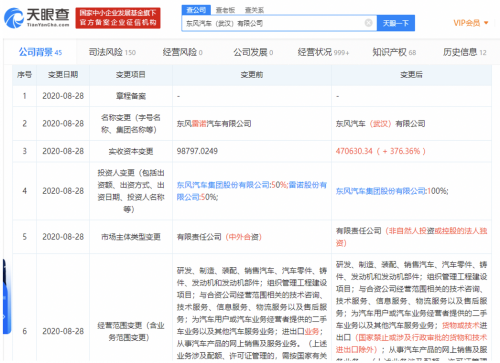500x363 pixels.
Task: Select the 查关系 search tab
Action: pyautogui.click(x=254, y=10)
